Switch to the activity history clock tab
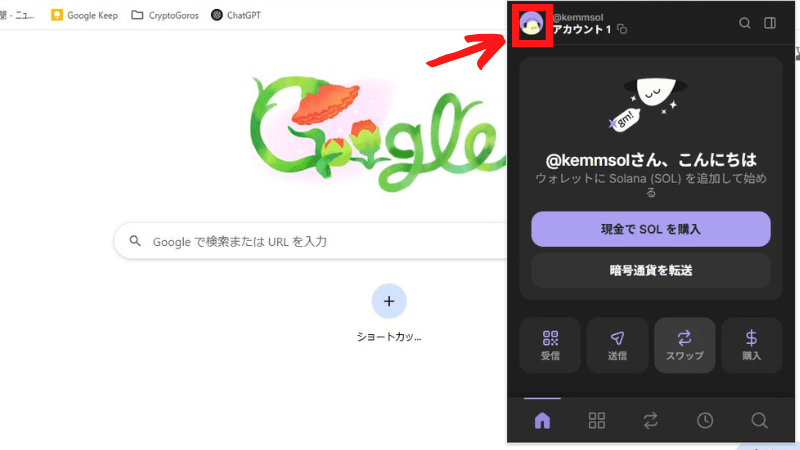 [705, 420]
